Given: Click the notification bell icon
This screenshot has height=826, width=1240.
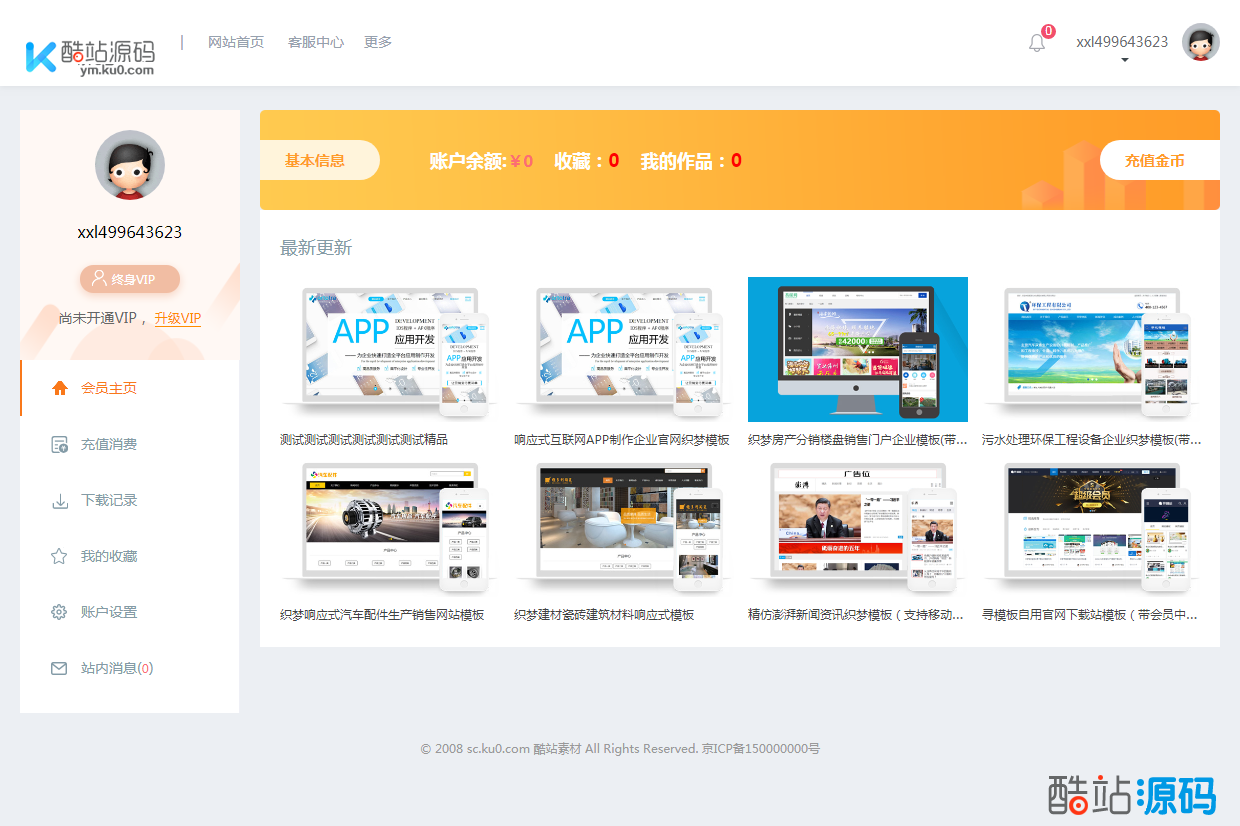Looking at the screenshot, I should 1037,43.
